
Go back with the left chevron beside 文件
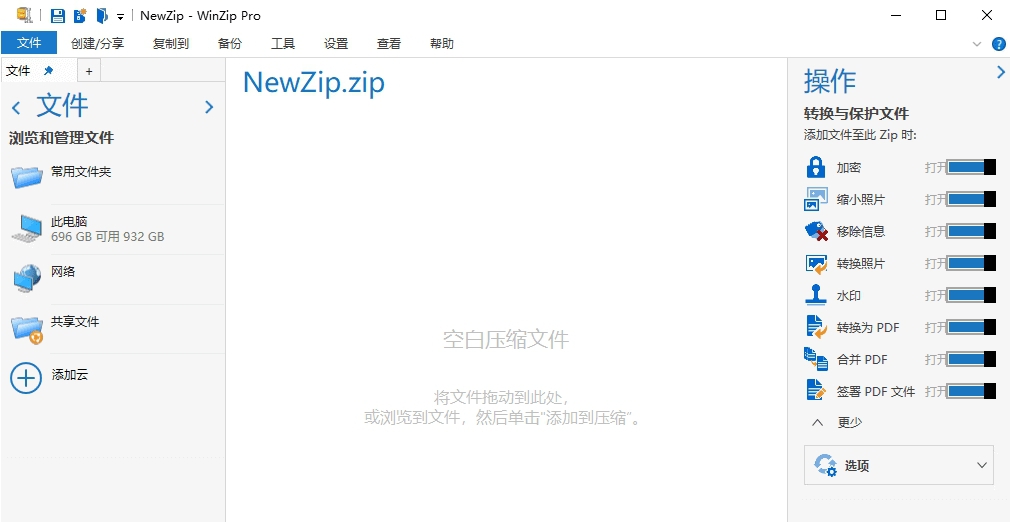click(16, 107)
